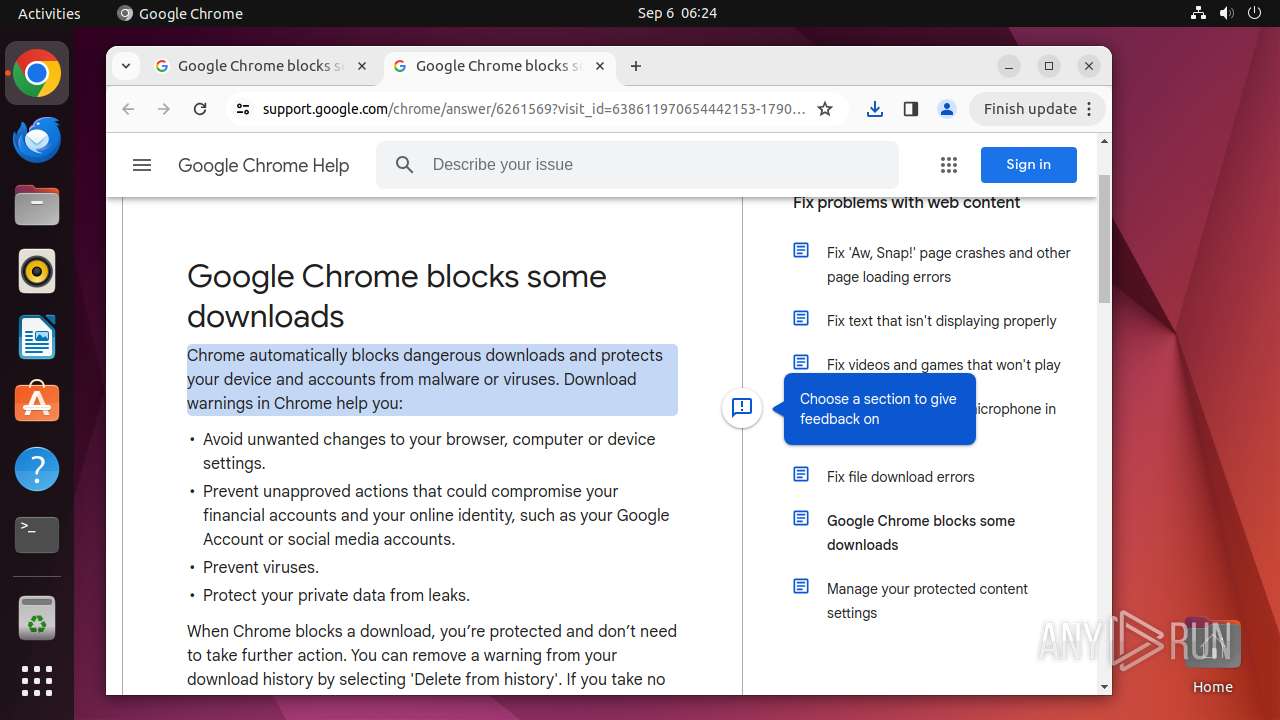
Task: Open the clock Sep 6 06:24 calendar
Action: point(677,13)
